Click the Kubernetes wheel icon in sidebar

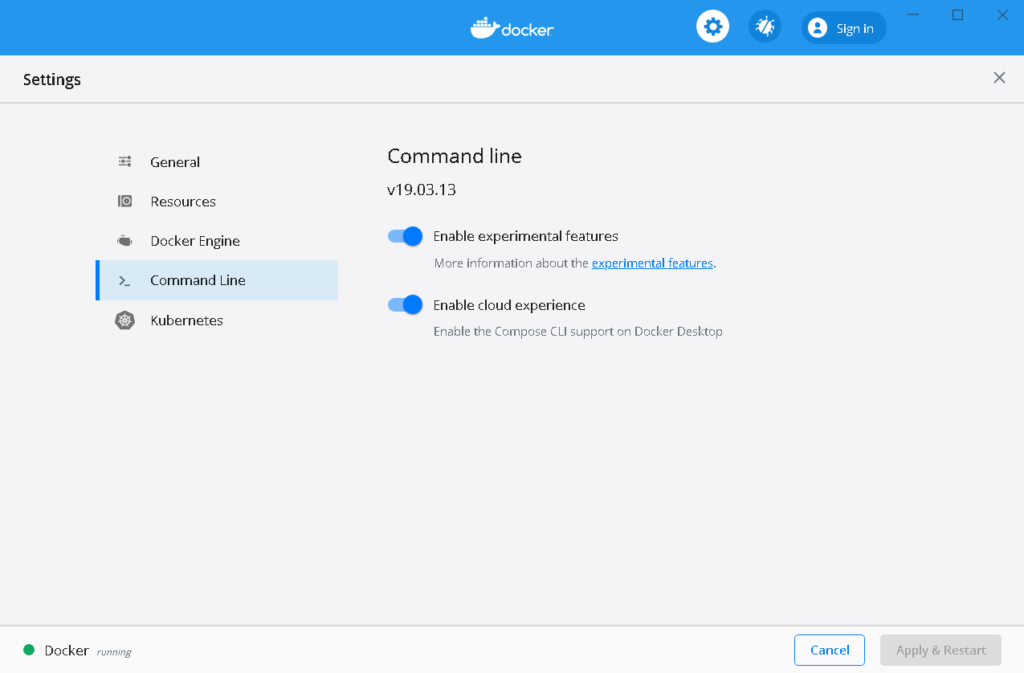point(124,320)
